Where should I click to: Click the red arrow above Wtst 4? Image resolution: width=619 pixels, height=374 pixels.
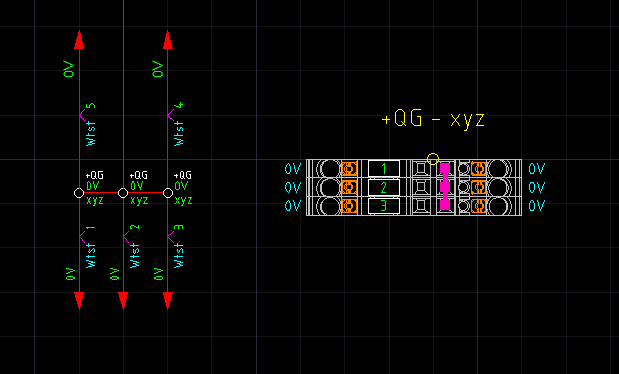168,39
